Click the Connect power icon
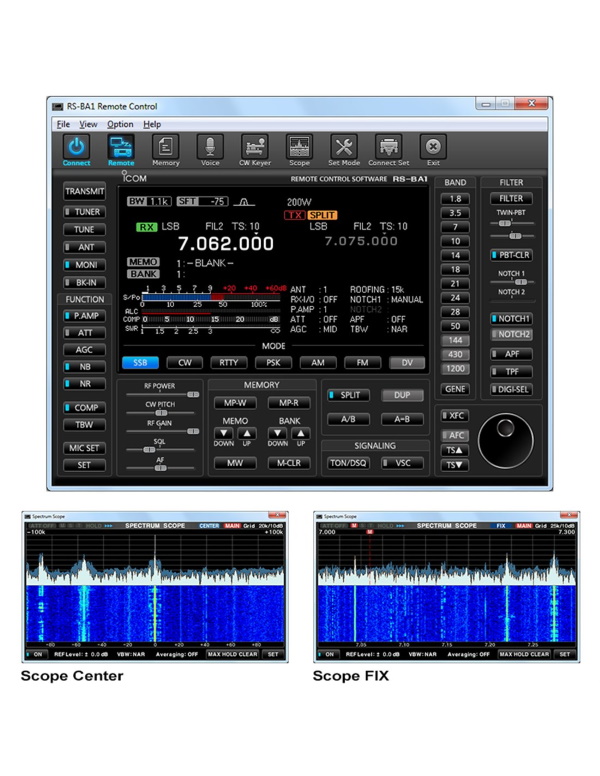Screen dimensions: 600x776 (76, 147)
